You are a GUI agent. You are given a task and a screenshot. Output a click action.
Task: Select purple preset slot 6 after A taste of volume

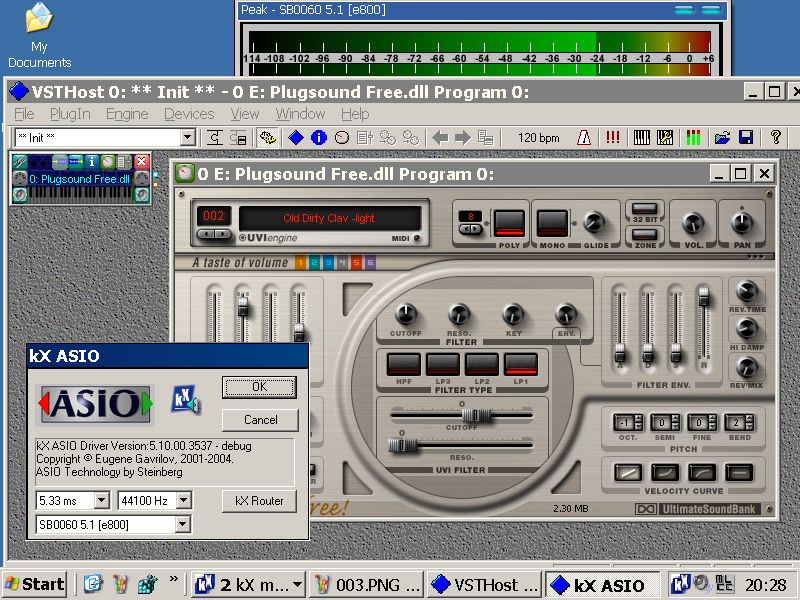coord(370,263)
